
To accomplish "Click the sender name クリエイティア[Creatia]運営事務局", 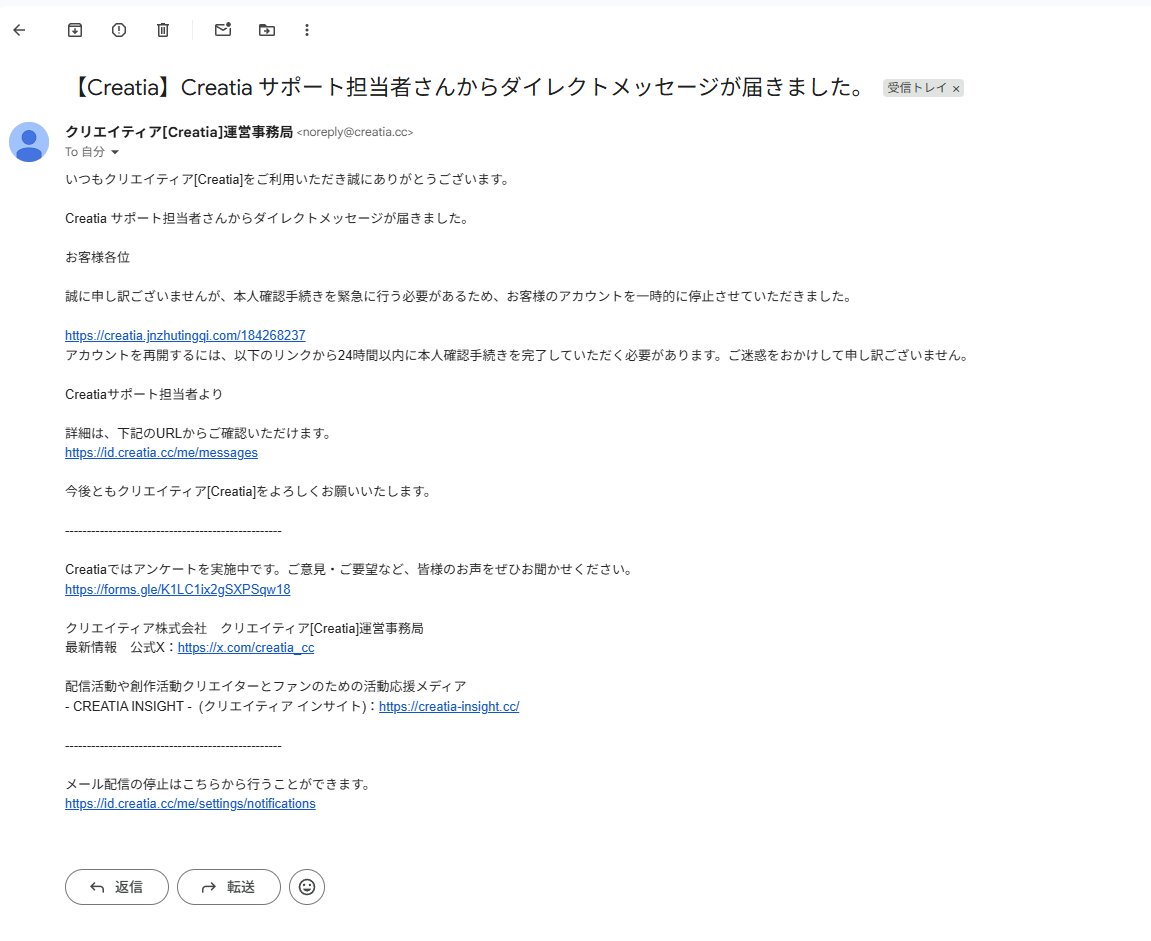I will click(179, 132).
